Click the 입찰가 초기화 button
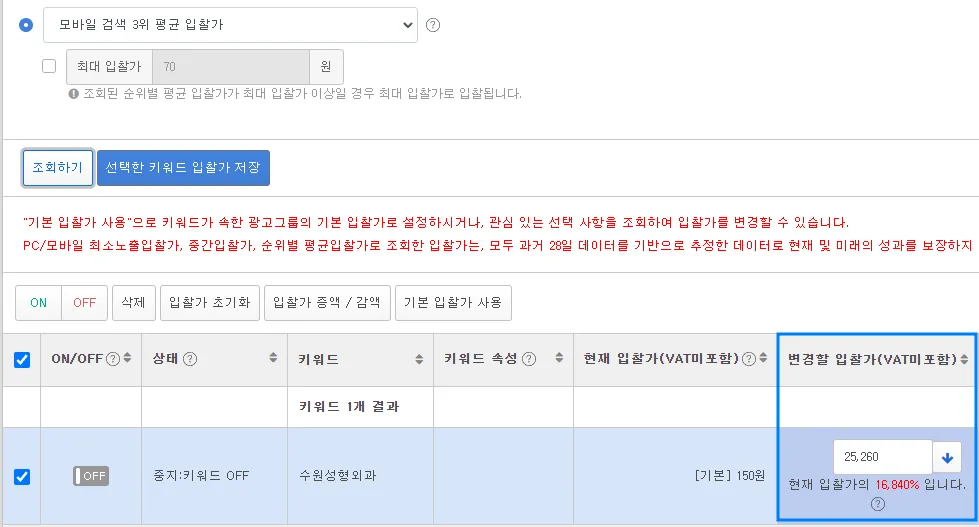979x527 pixels. tap(210, 303)
